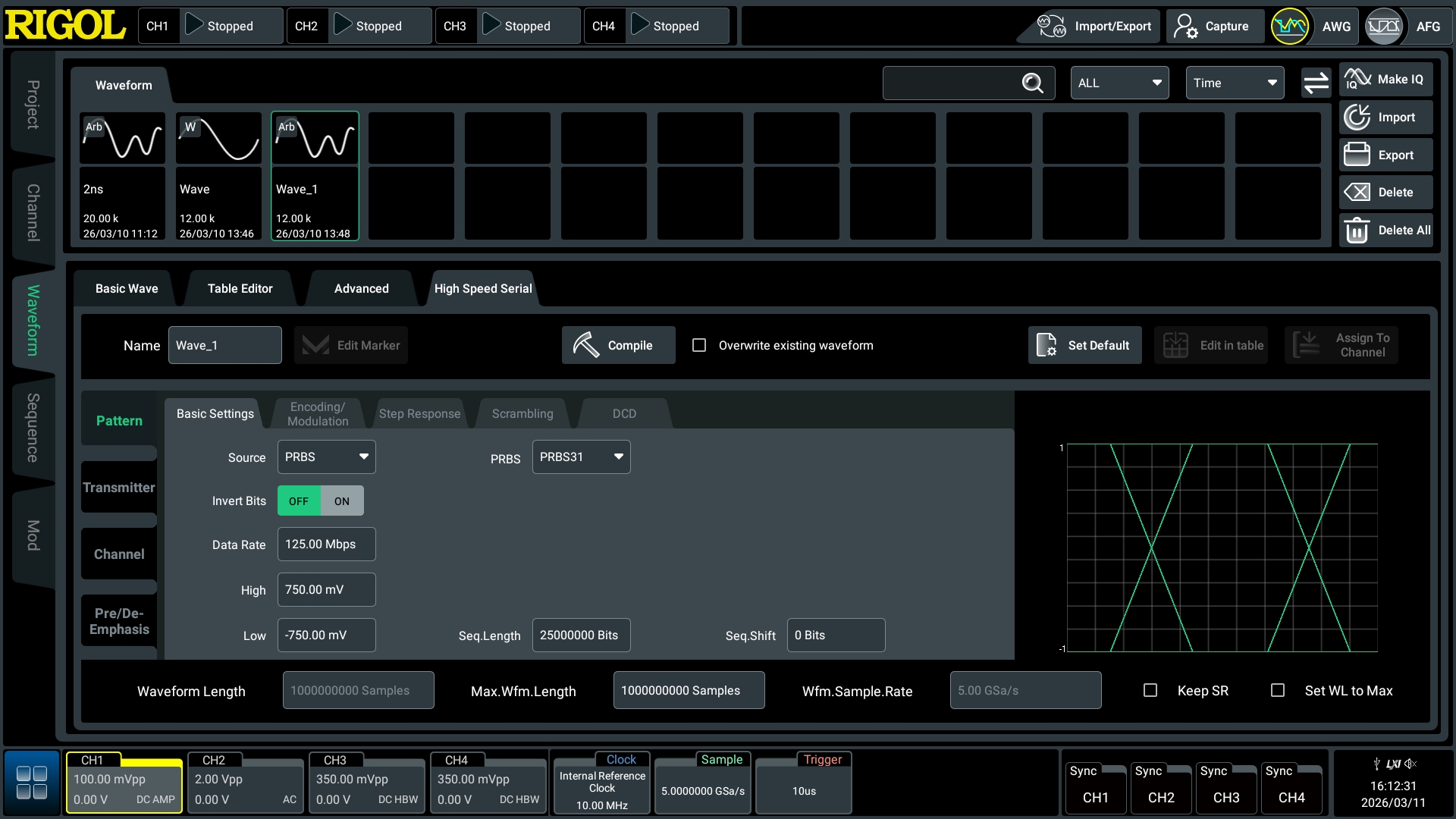Viewport: 1456px width, 819px height.
Task: Check the Keep SR checkbox
Action: [1150, 691]
